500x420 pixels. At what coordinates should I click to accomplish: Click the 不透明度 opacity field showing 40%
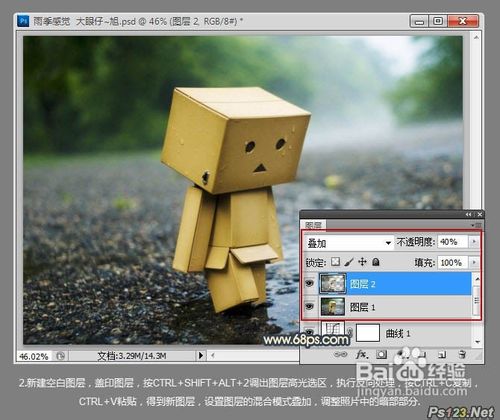453,242
